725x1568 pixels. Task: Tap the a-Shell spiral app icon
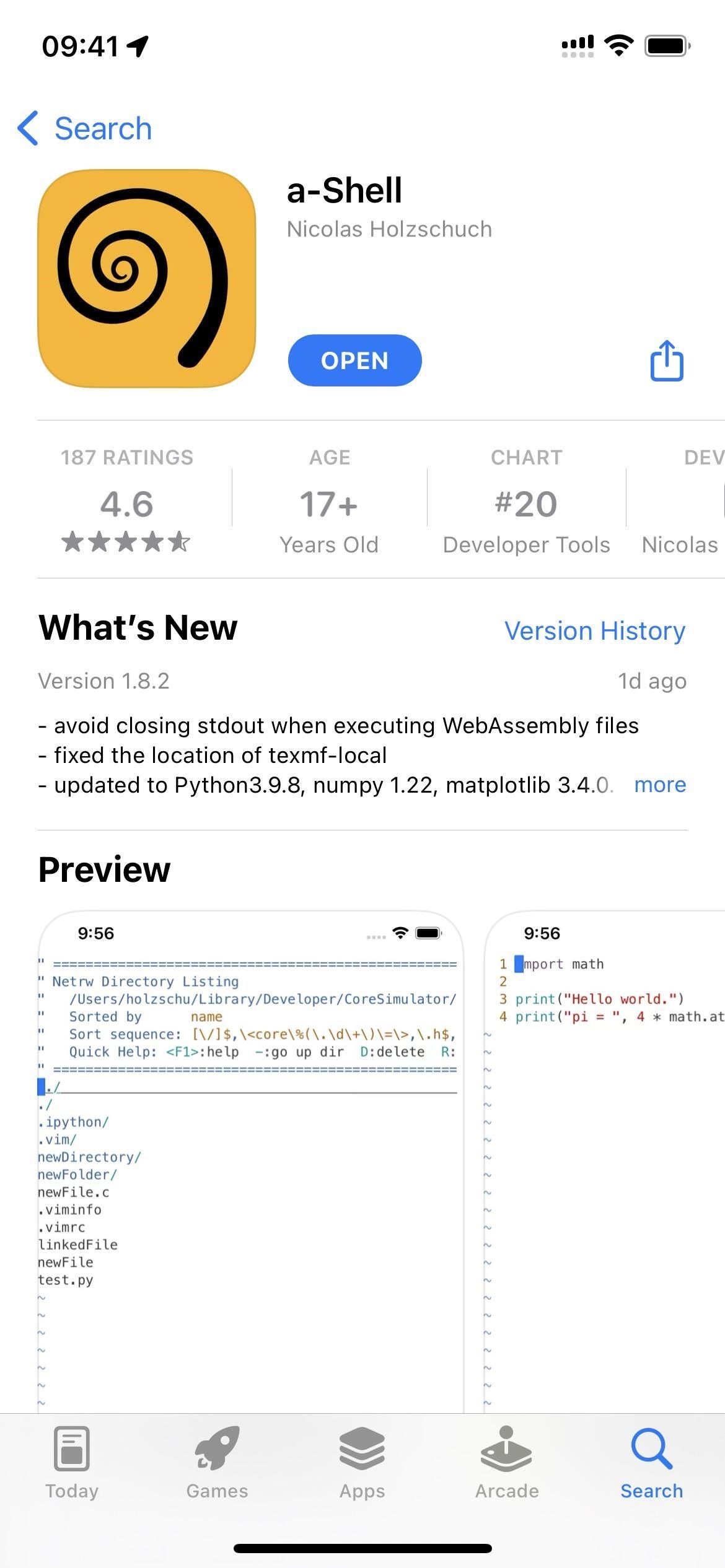147,279
